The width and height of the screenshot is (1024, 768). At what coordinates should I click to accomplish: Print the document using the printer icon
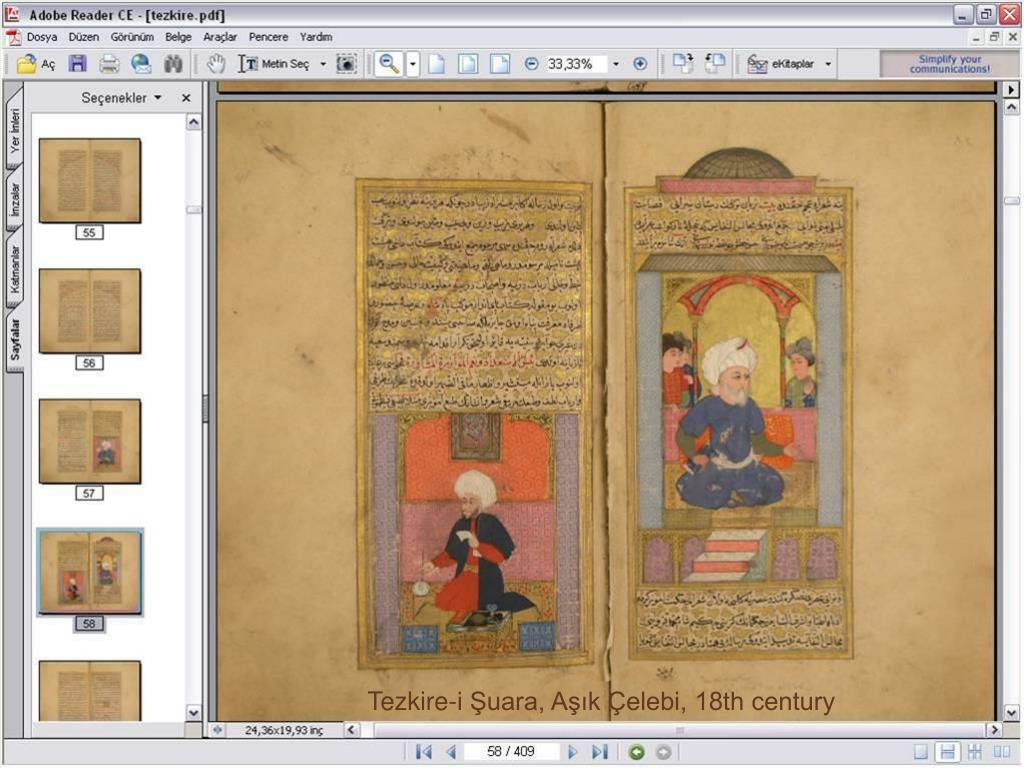click(109, 64)
